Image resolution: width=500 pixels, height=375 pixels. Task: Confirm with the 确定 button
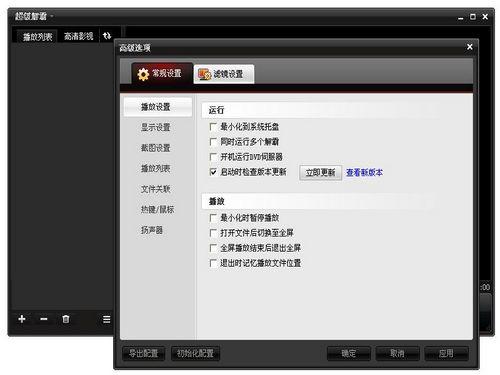[x=349, y=353]
